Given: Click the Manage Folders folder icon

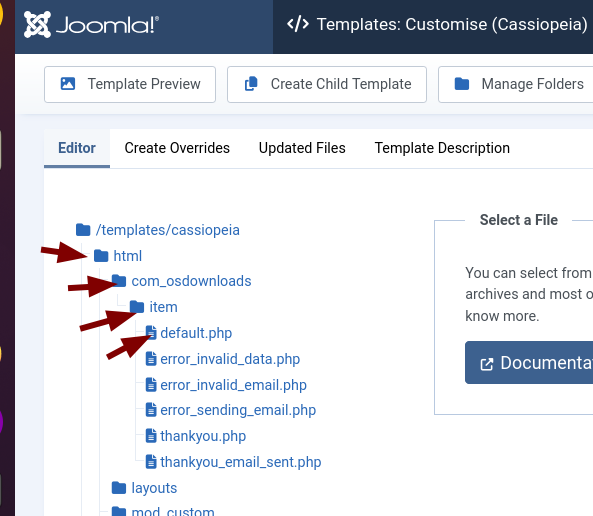Looking at the screenshot, I should pos(462,84).
